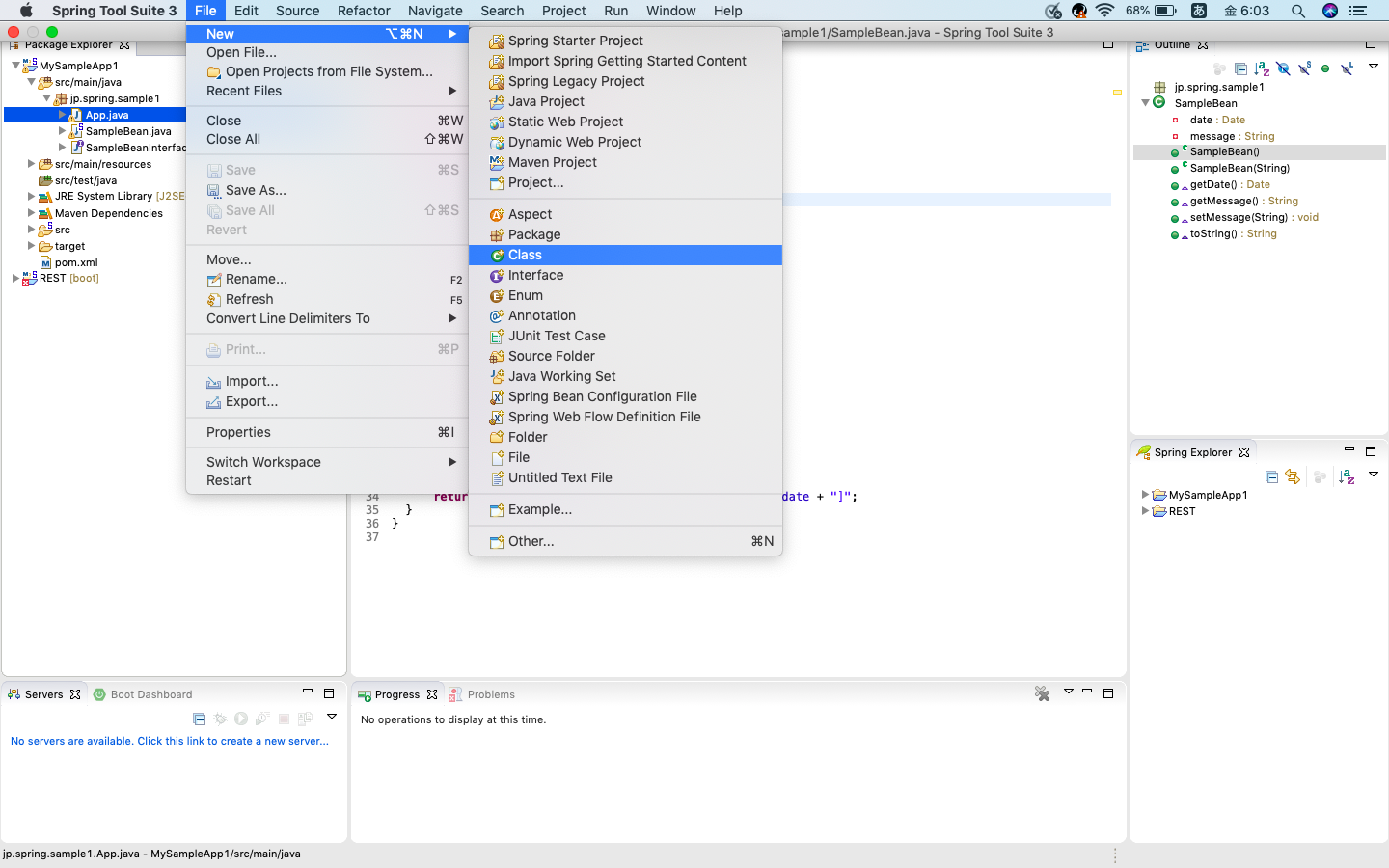Click Import... in File menu

(327, 381)
